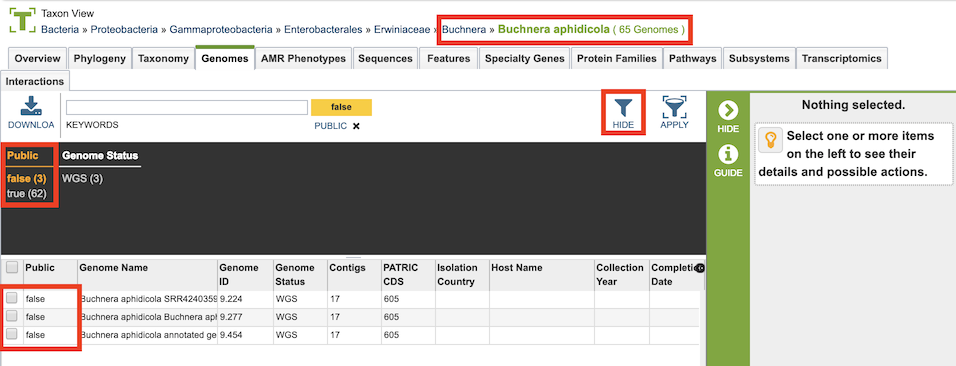This screenshot has width=956, height=366.
Task: Open the Guide info icon
Action: click(728, 154)
